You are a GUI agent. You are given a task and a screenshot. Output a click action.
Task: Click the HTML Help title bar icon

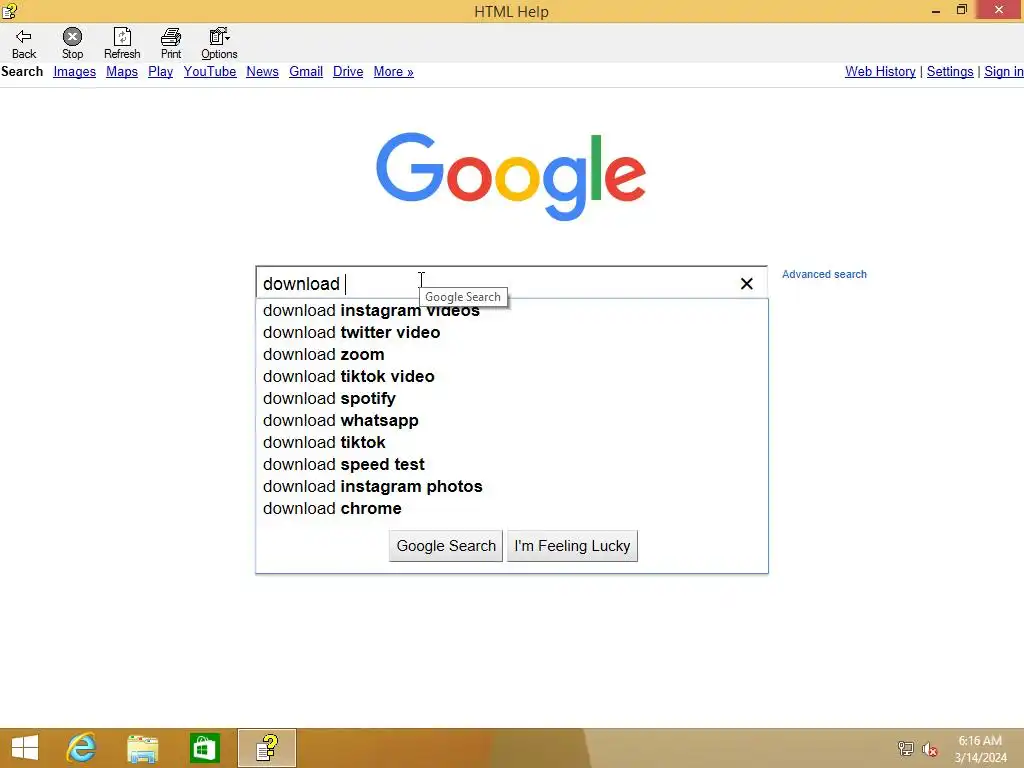[x=9, y=10]
